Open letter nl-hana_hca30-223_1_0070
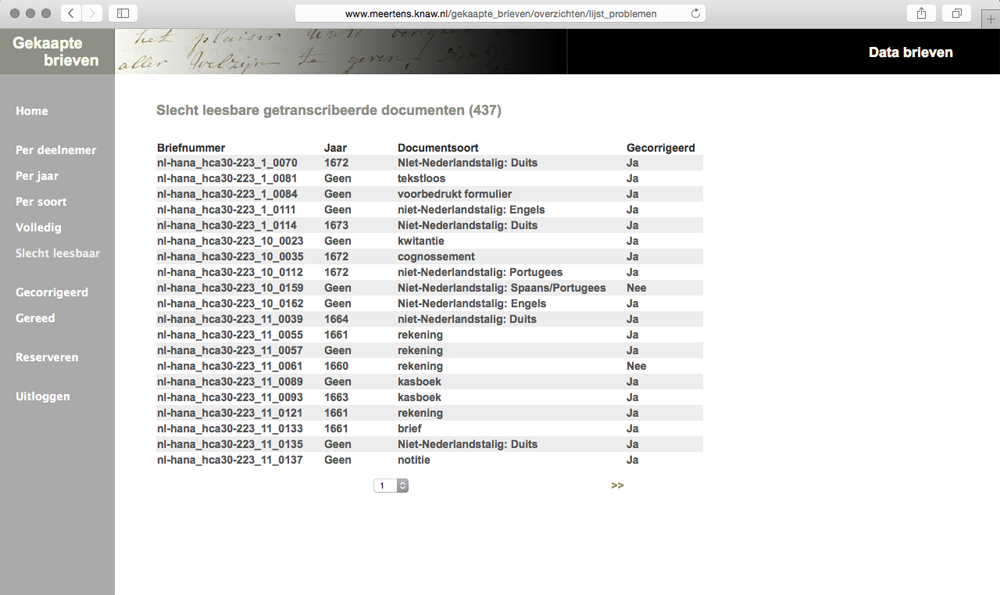The height and width of the screenshot is (595, 1000). point(227,162)
